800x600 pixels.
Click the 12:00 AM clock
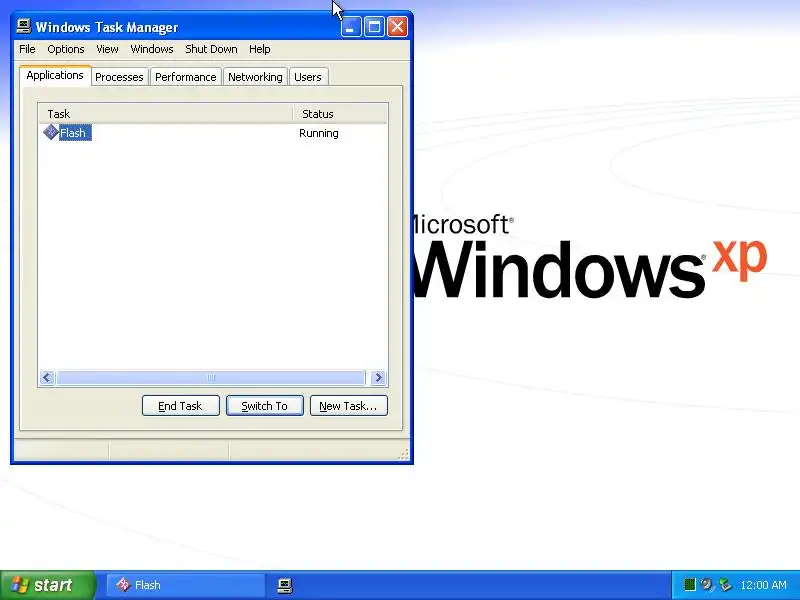click(x=763, y=585)
